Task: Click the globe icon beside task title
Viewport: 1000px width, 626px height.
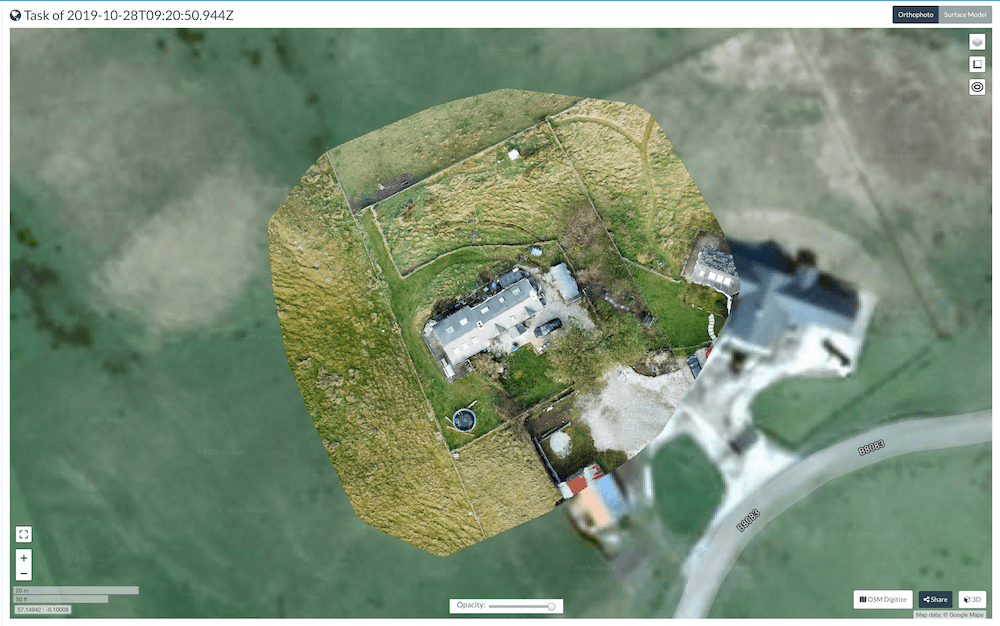Action: click(x=15, y=15)
